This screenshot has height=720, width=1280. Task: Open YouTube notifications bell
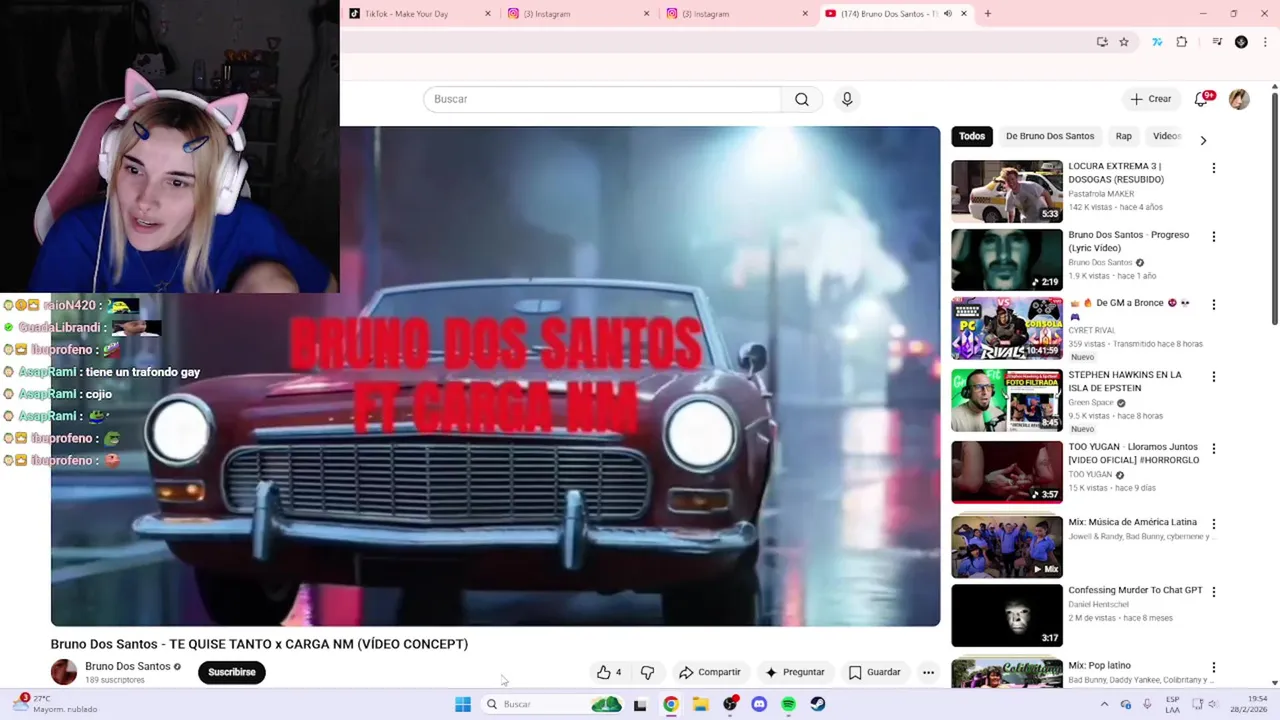coord(1201,99)
